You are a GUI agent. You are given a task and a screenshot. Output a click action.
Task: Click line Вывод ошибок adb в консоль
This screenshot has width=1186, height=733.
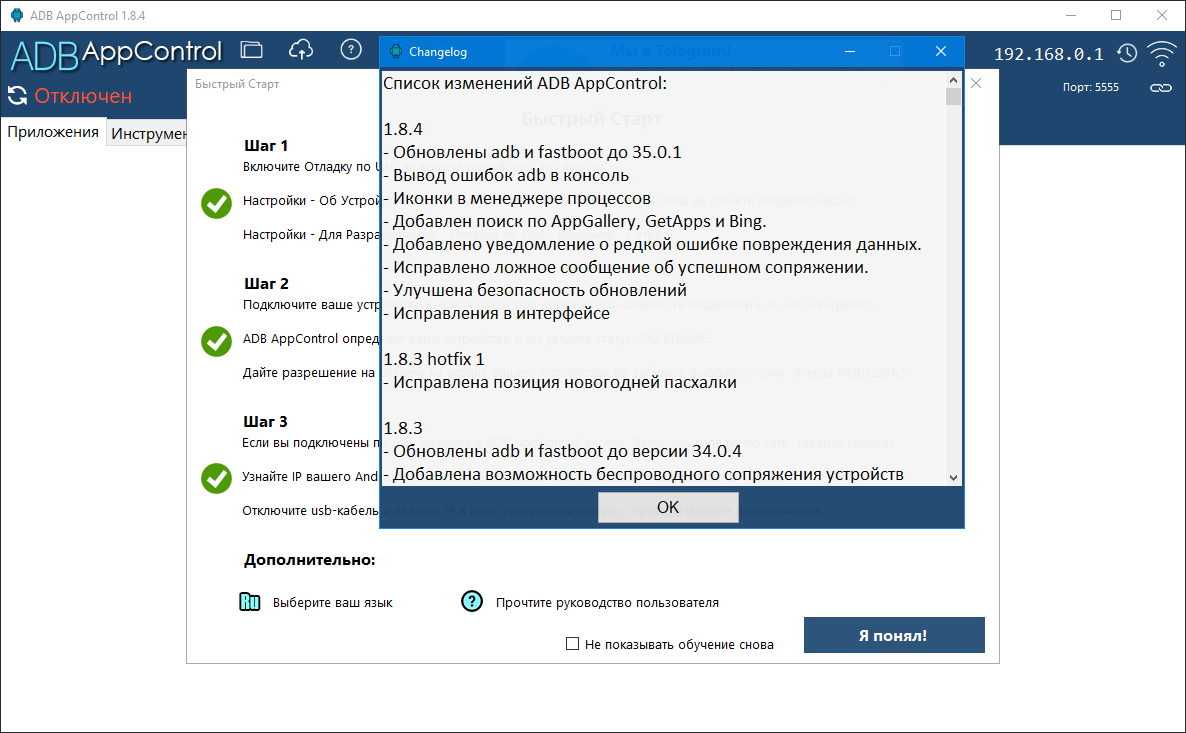tap(506, 175)
